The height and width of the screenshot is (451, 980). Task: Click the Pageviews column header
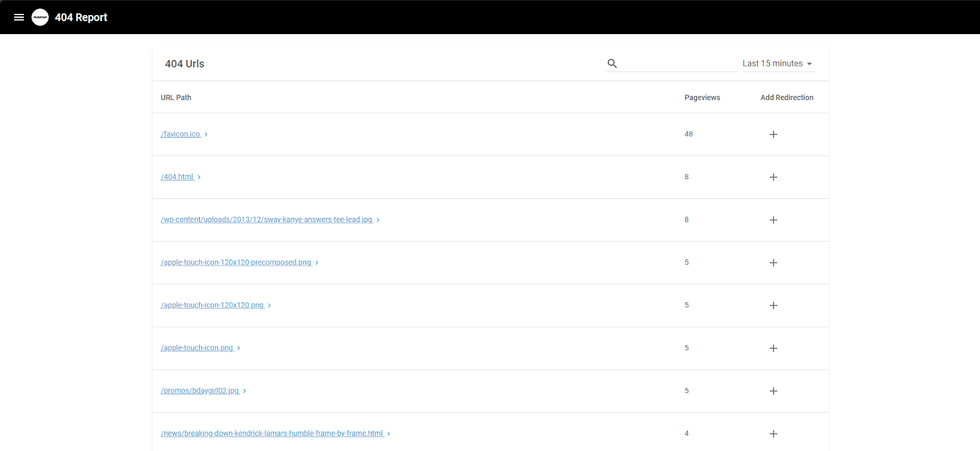coord(701,98)
